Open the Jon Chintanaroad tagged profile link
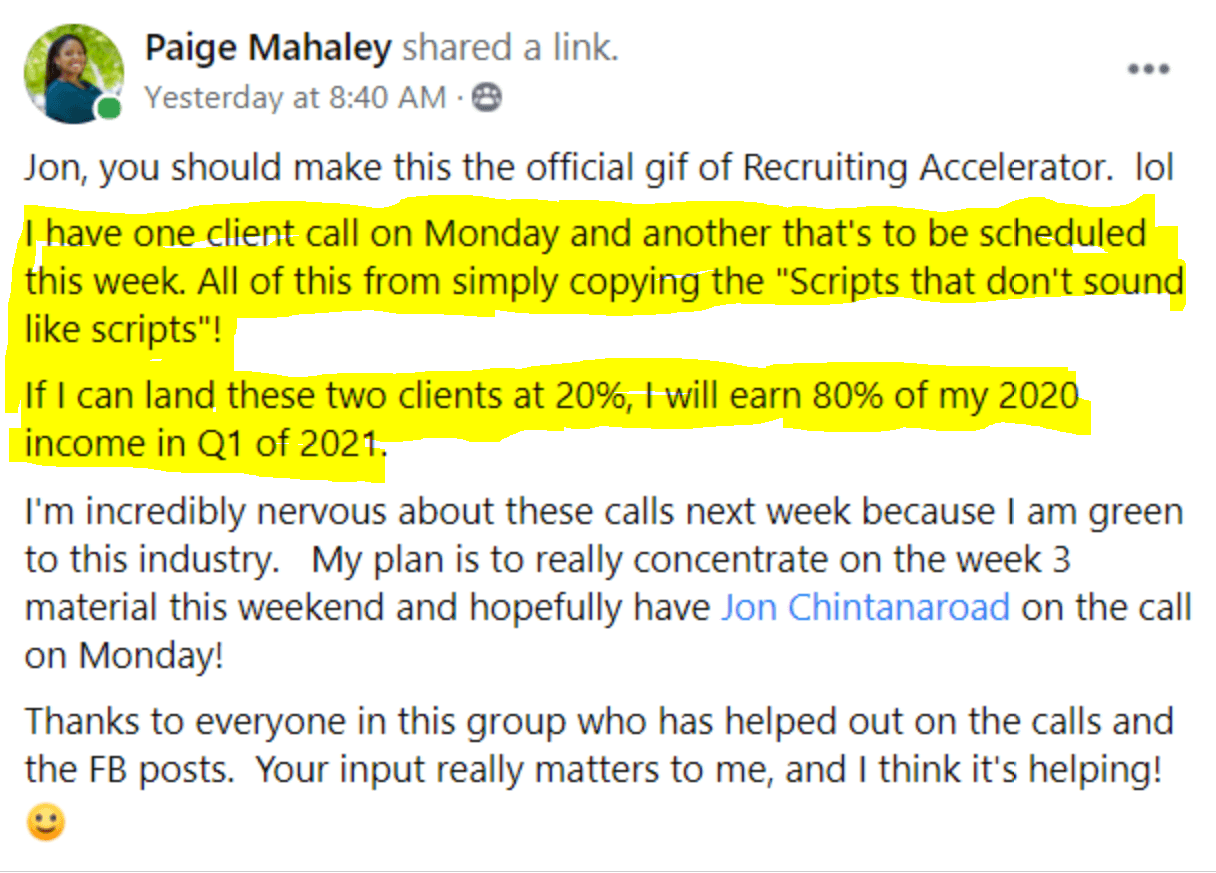The image size is (1216, 873). pos(865,608)
